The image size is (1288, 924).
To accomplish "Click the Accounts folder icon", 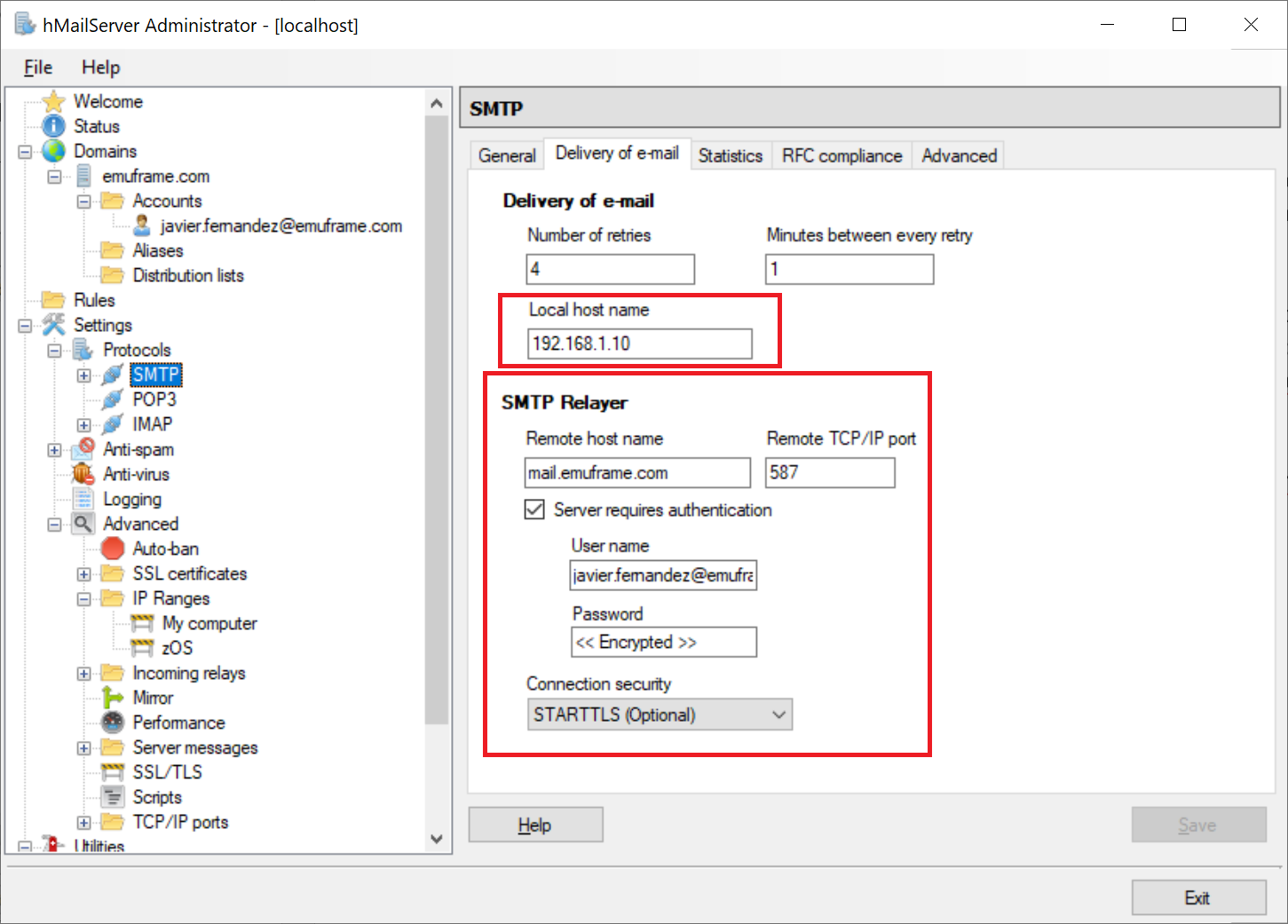I will (x=112, y=201).
